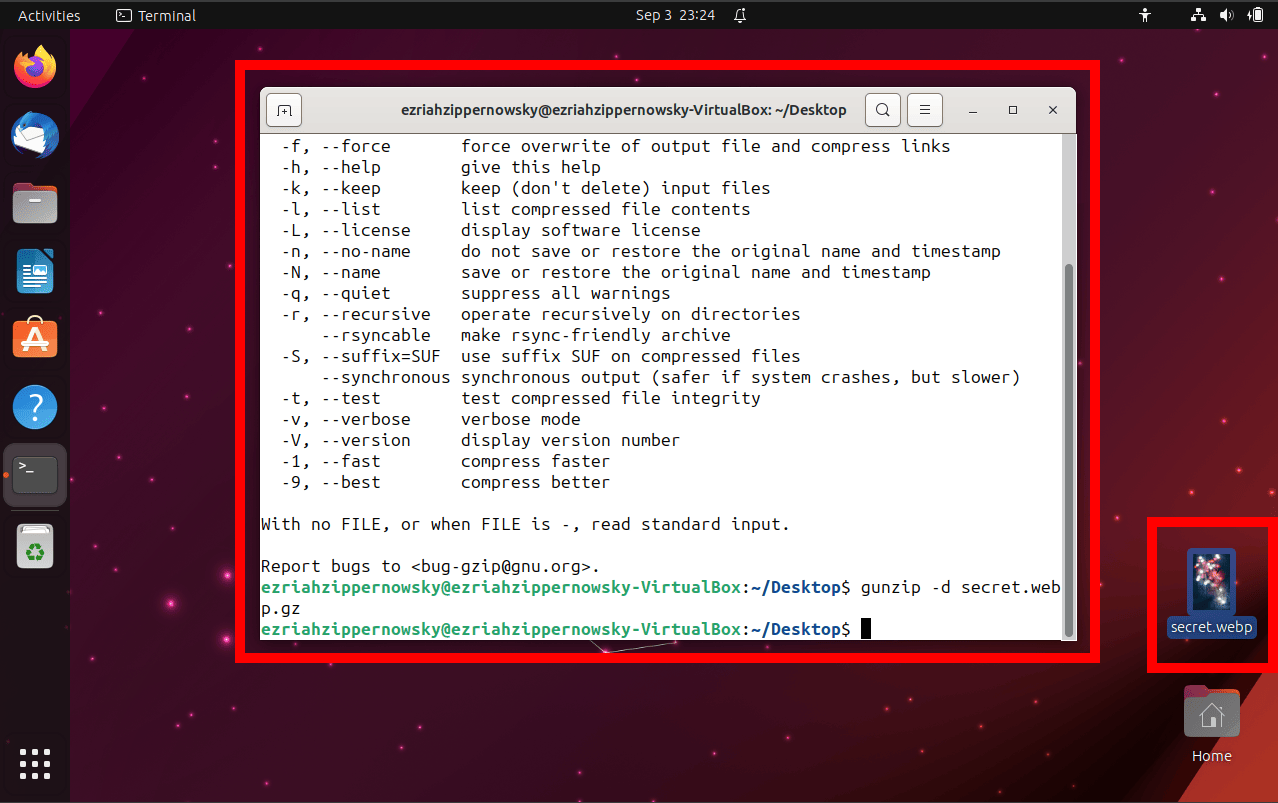Viewport: 1278px width, 803px height.
Task: Open the Files application
Action: point(35,203)
